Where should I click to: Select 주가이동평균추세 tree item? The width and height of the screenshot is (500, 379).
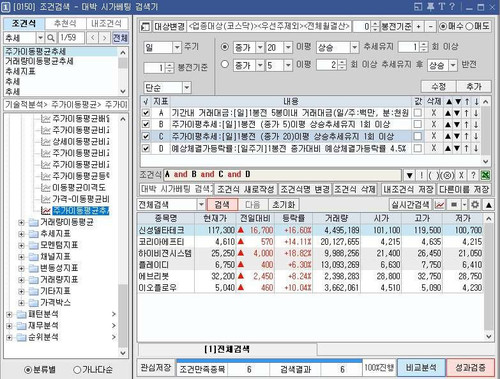[x=80, y=211]
